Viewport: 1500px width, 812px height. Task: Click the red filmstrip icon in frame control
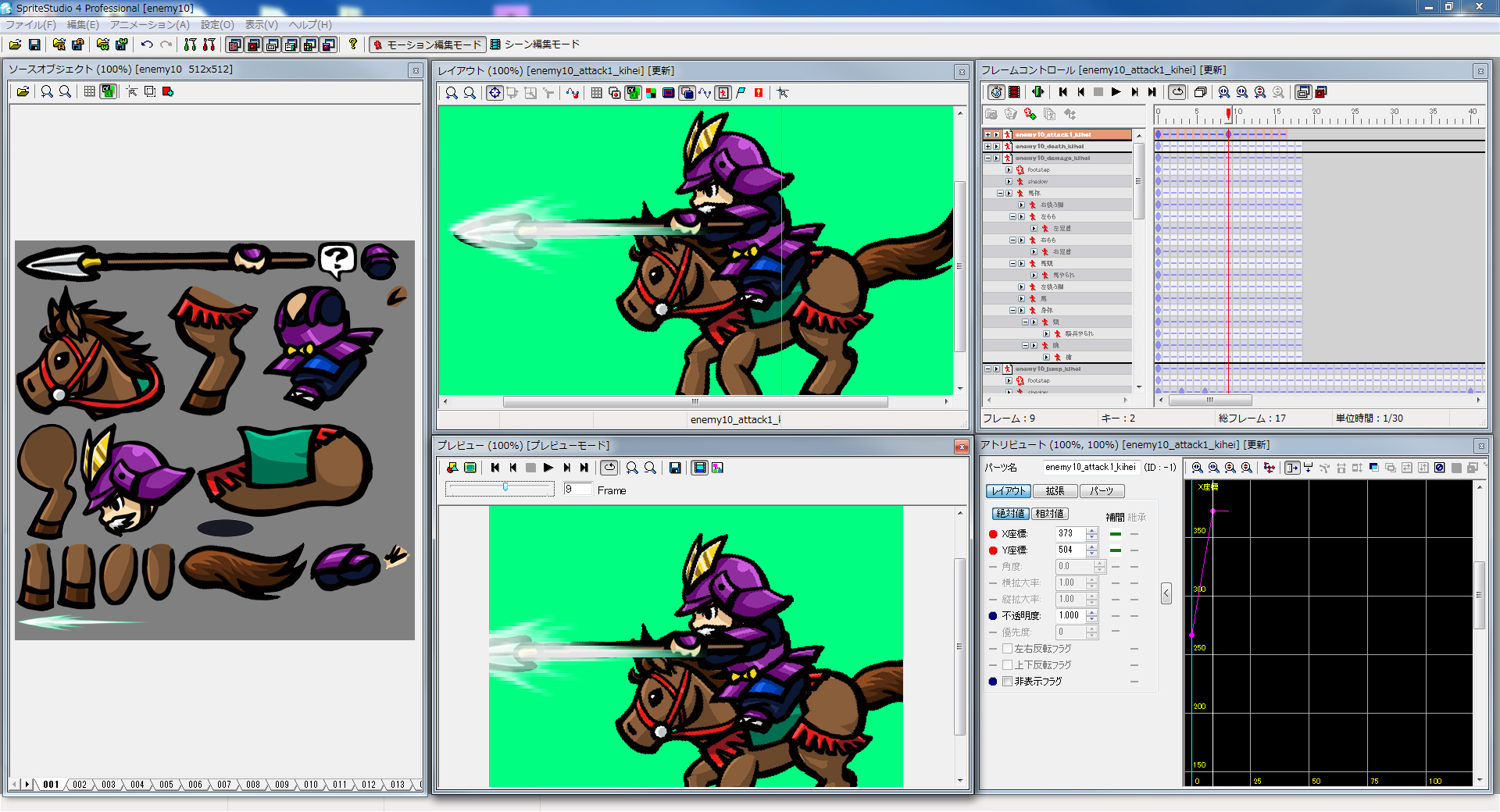1014,92
